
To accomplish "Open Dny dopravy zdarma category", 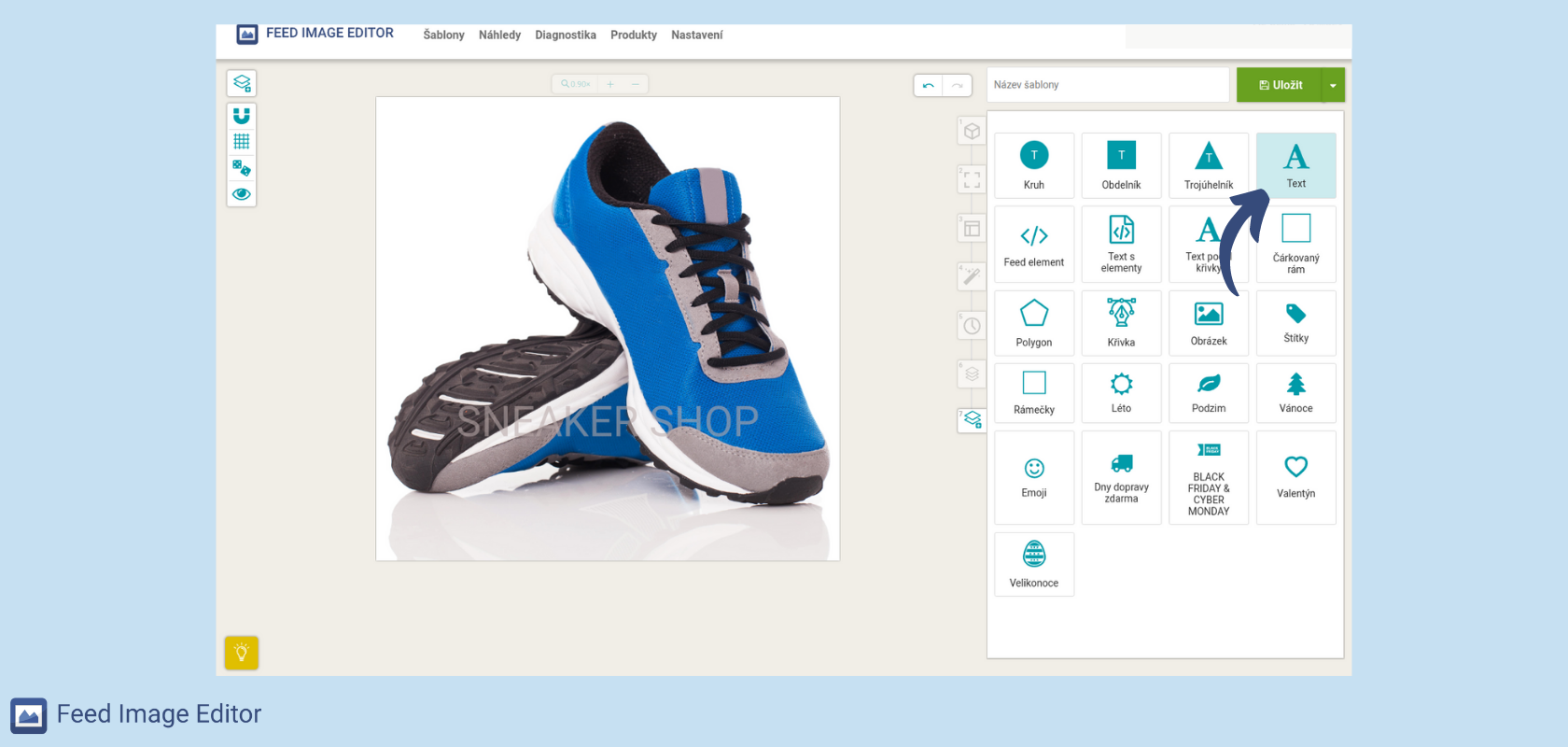I will 1121,477.
